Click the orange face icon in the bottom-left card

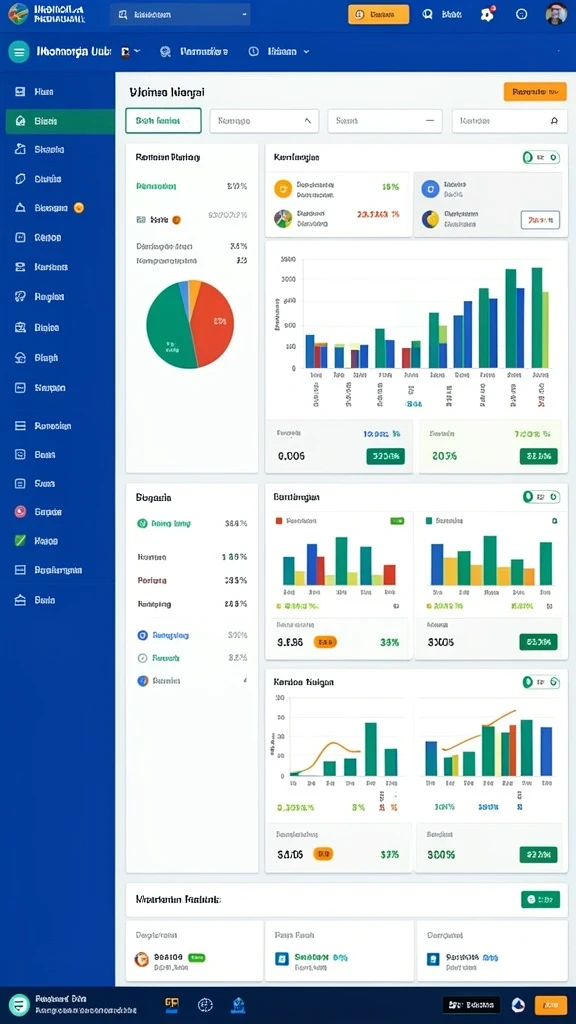coord(142,959)
